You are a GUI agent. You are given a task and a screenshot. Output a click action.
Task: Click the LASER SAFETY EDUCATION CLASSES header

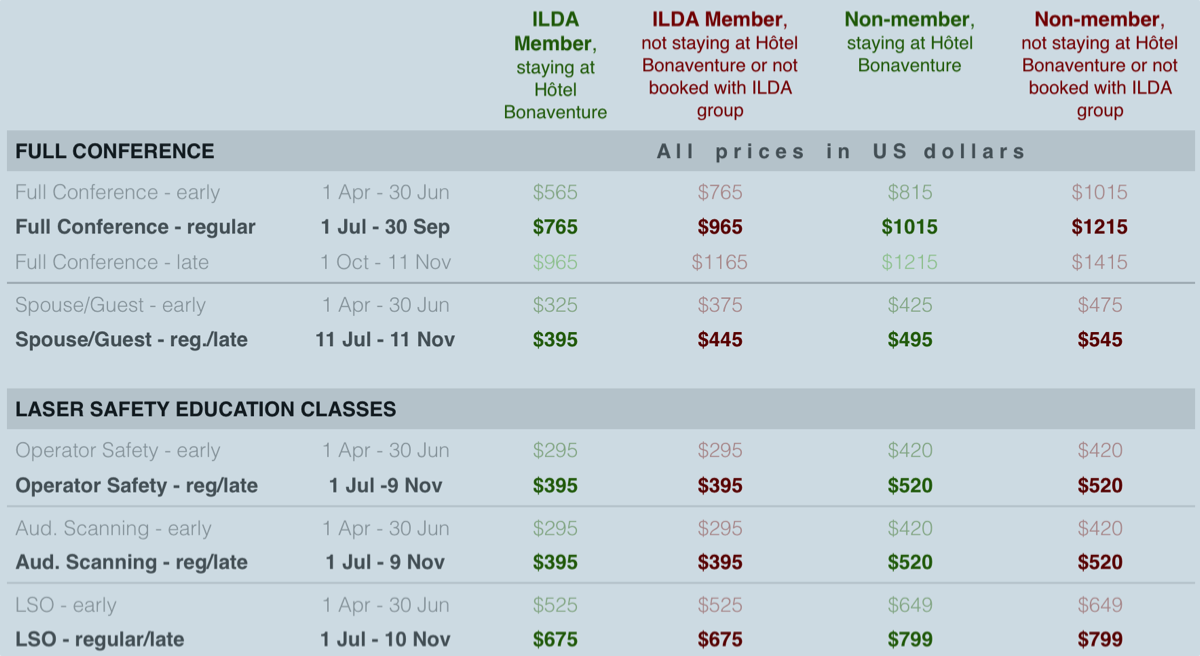click(206, 409)
